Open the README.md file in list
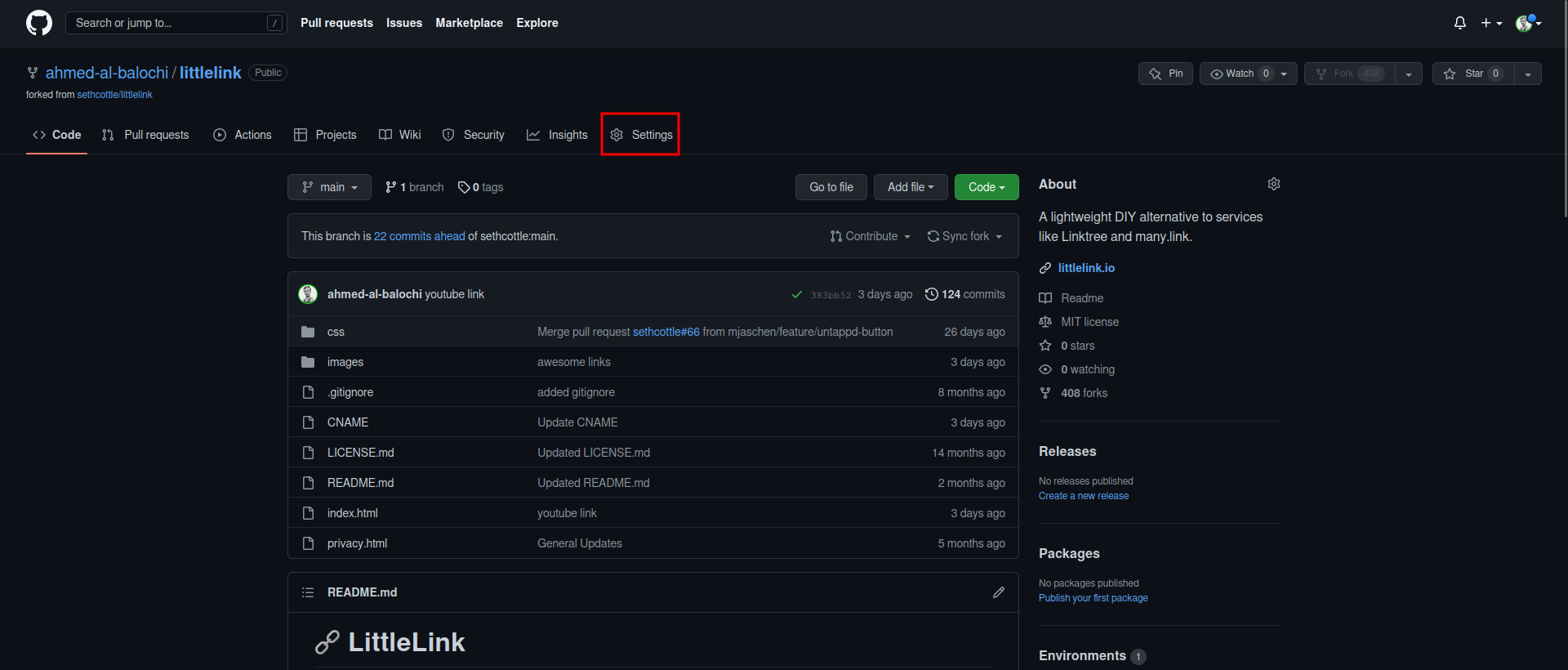Image resolution: width=1568 pixels, height=670 pixels. click(360, 483)
